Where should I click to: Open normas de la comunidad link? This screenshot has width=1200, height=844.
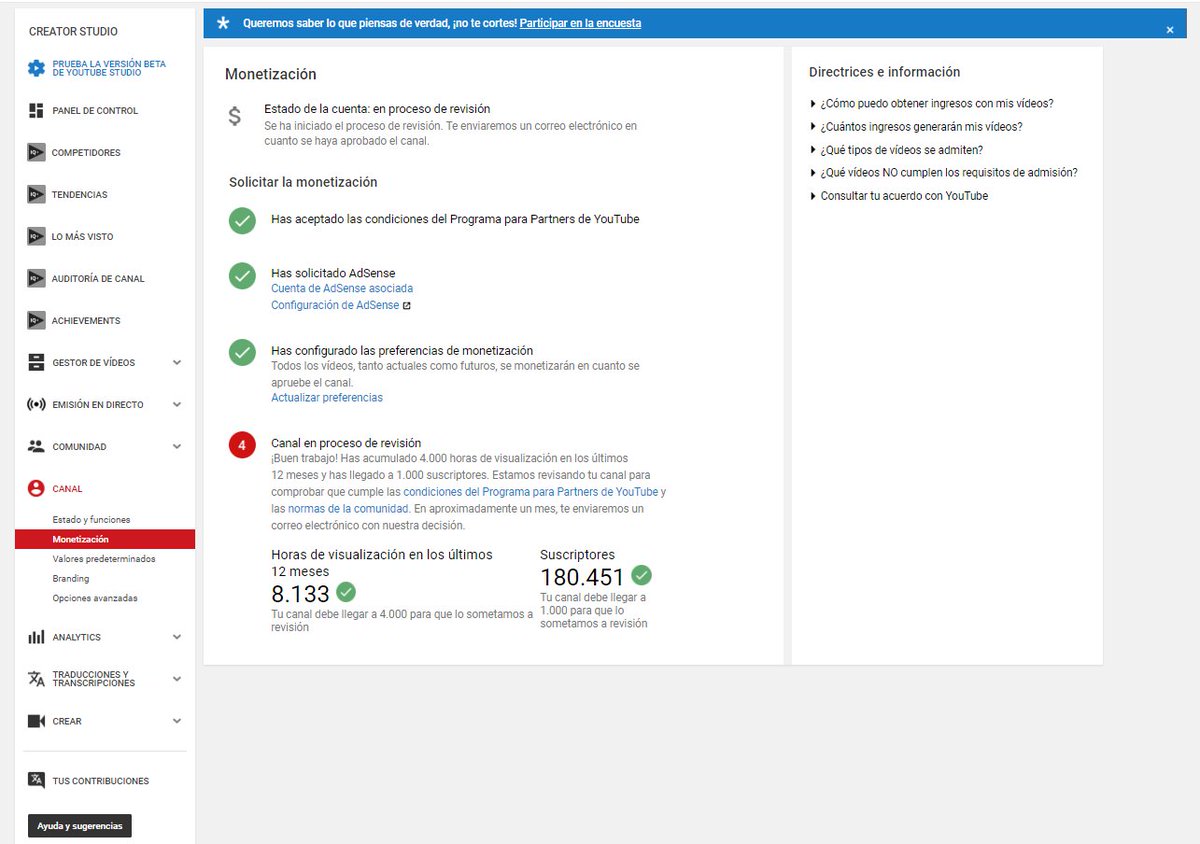click(348, 509)
